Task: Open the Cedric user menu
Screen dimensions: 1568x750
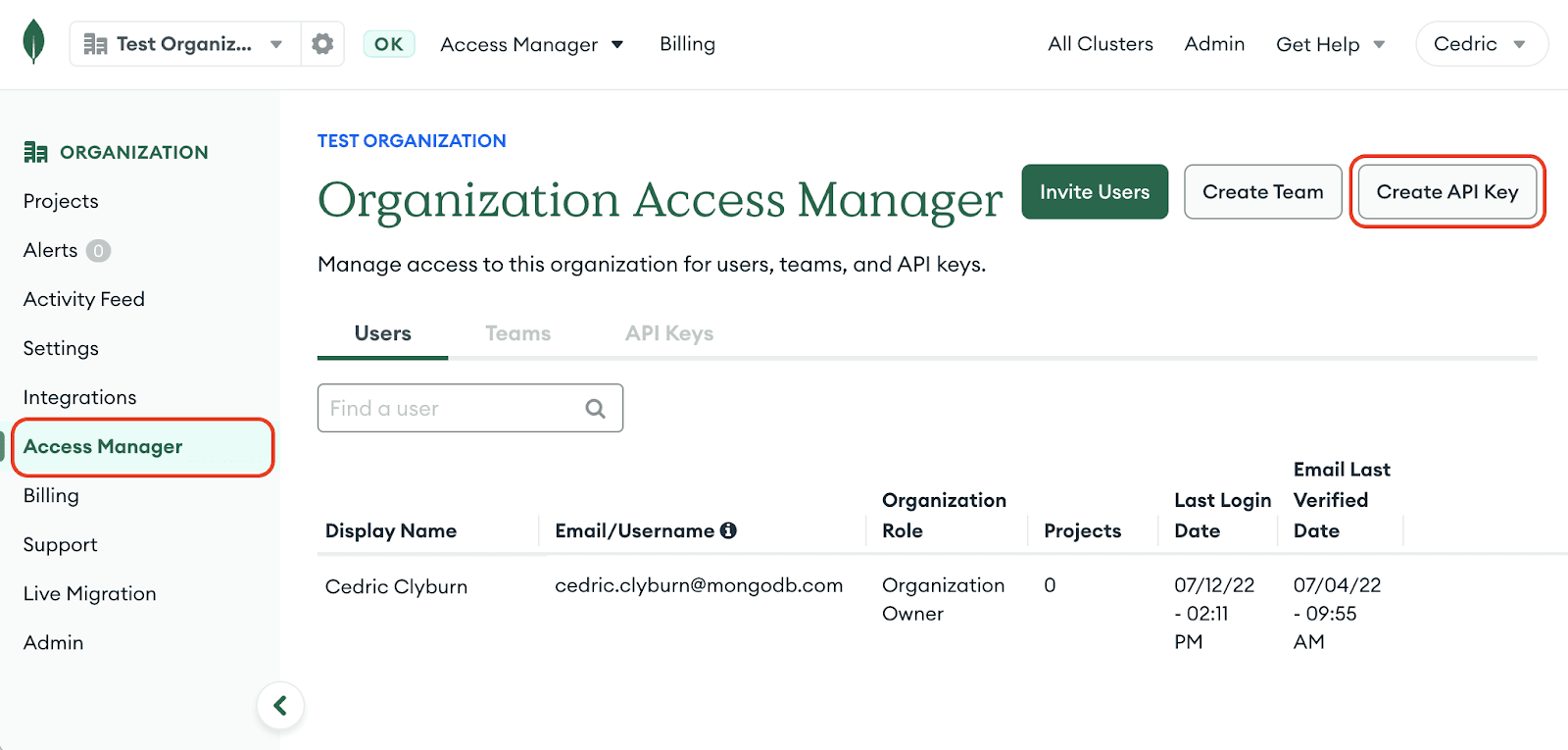Action: 1481,44
